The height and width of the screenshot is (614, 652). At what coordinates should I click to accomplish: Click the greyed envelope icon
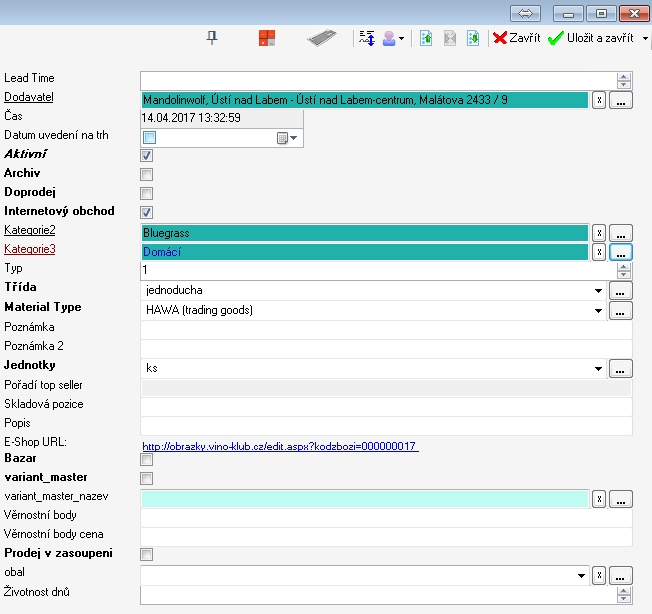(x=450, y=38)
